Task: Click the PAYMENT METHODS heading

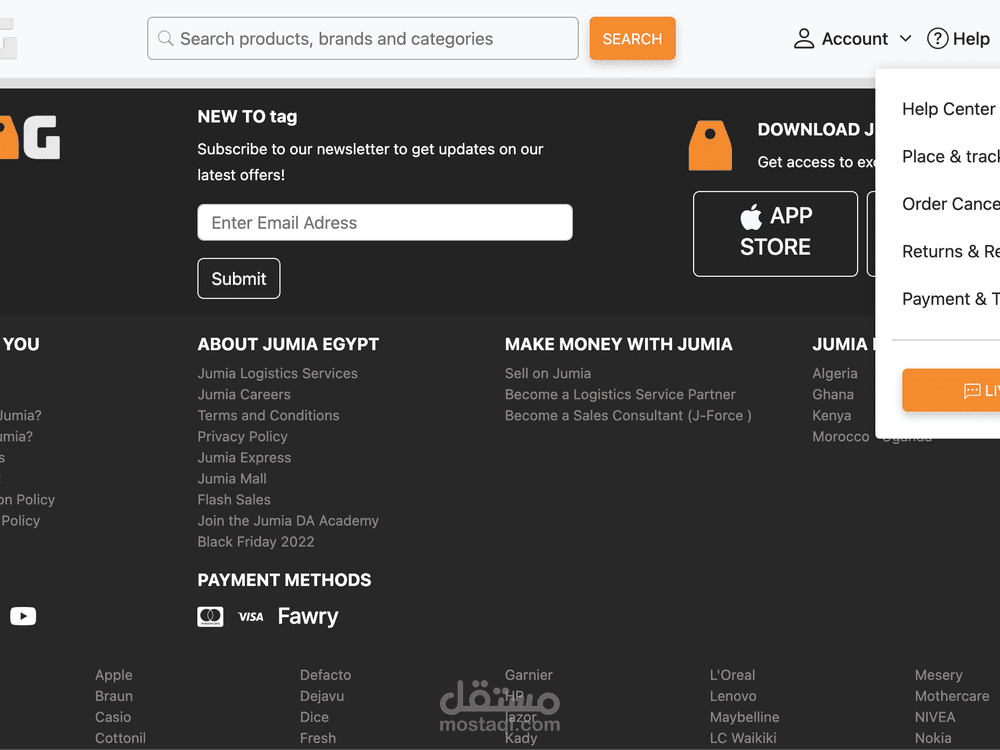Action: point(284,580)
